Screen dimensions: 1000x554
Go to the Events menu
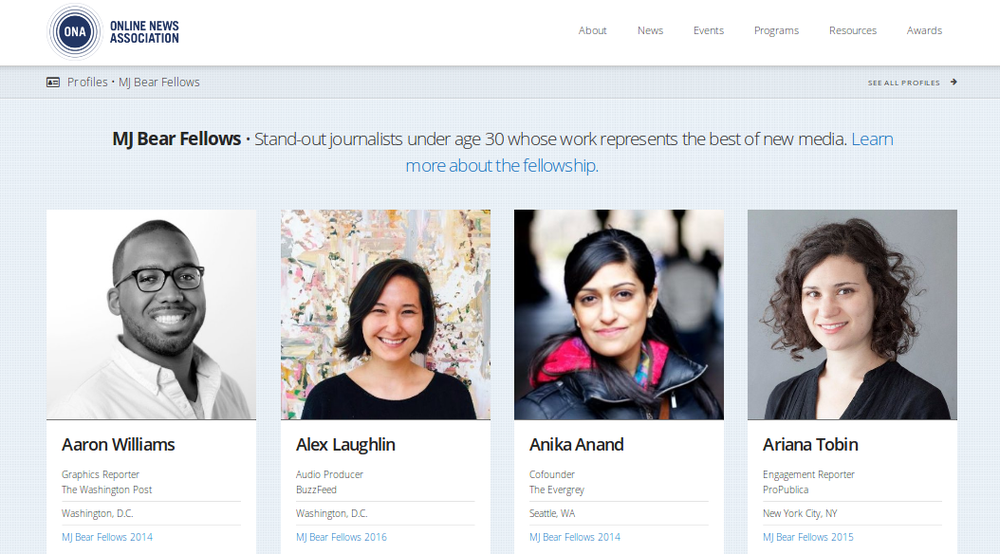709,31
